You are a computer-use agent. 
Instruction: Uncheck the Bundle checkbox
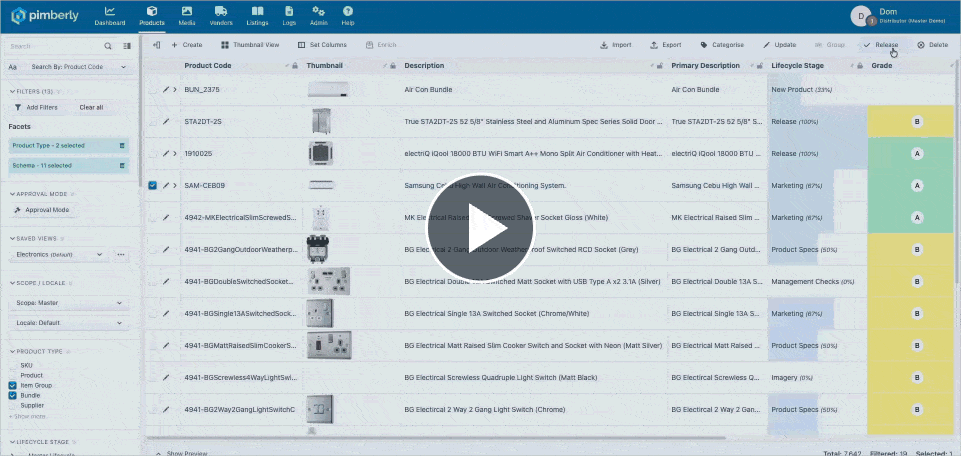click(x=12, y=395)
